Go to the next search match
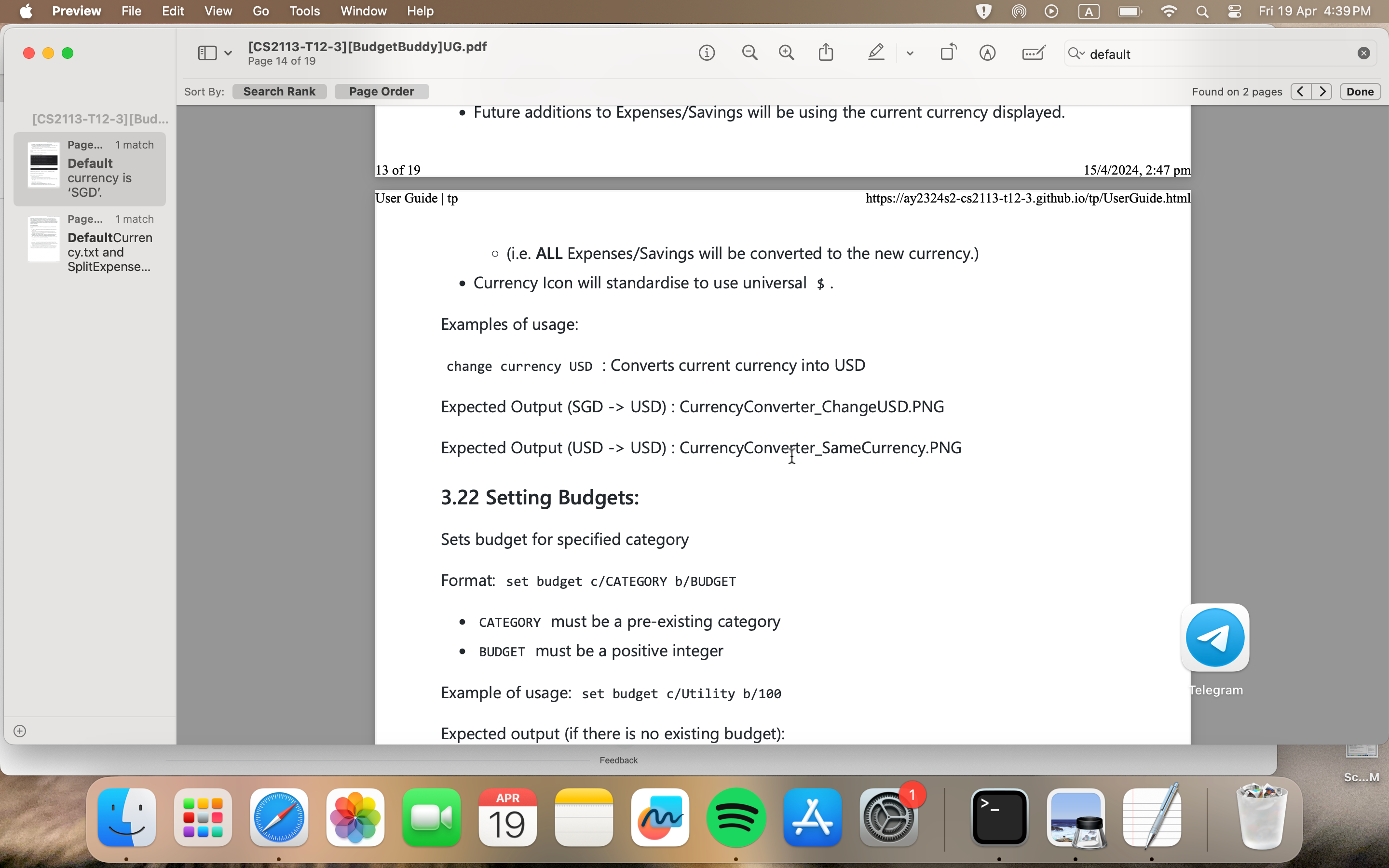This screenshot has height=868, width=1389. point(1322,91)
